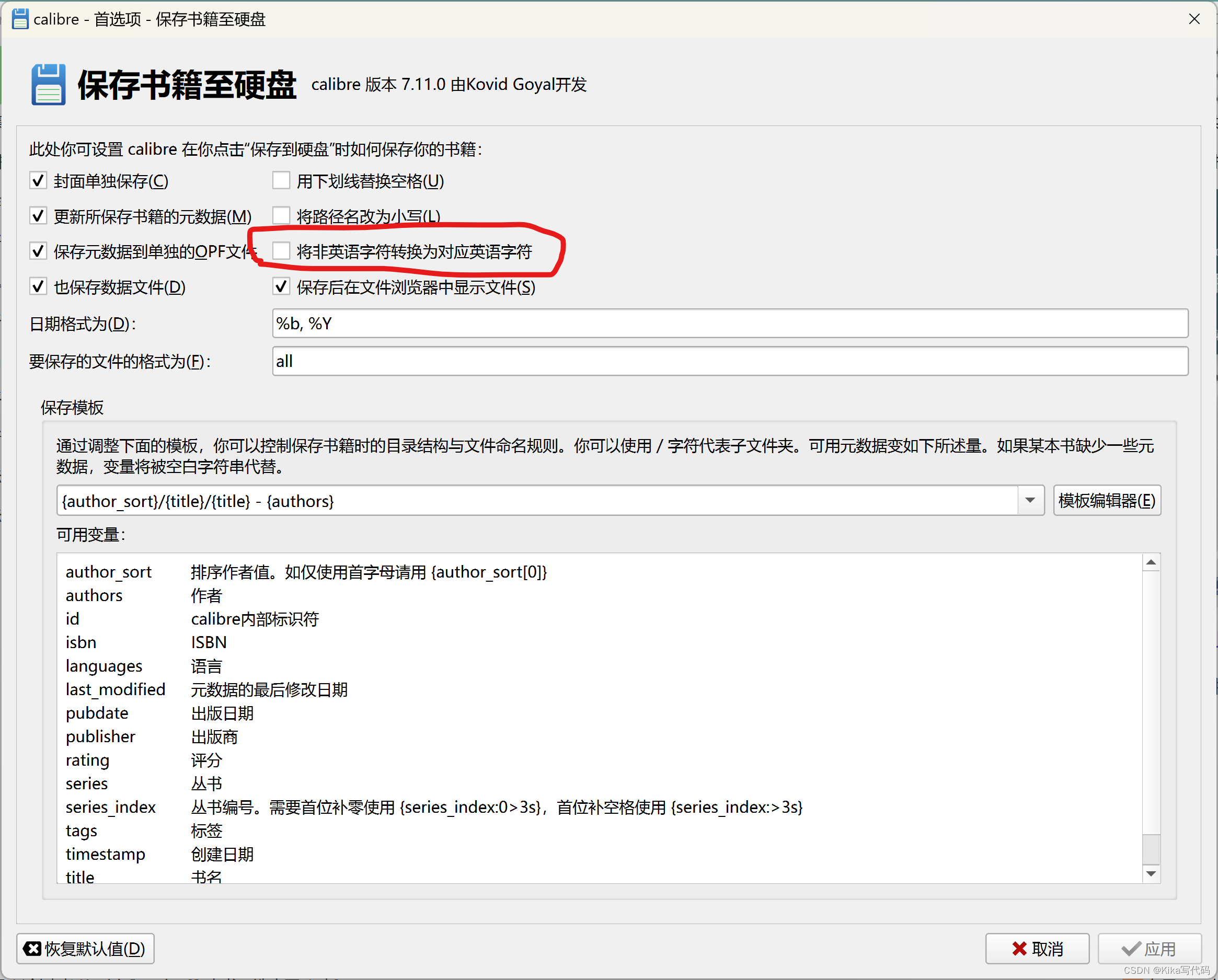Open the 模板编辑器 template editor
The width and height of the screenshot is (1218, 980).
(x=1106, y=500)
